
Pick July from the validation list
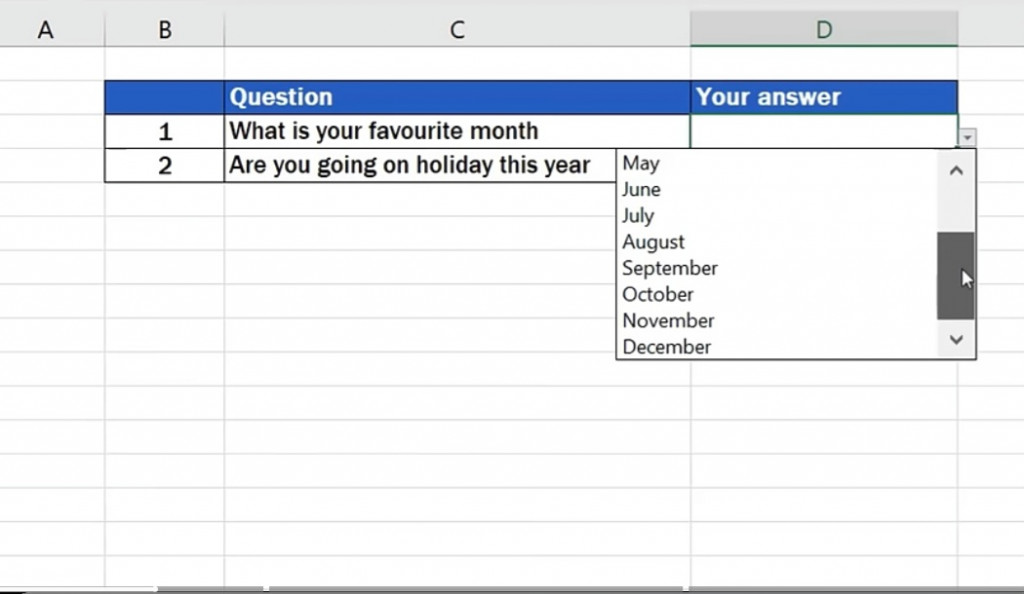click(776, 215)
